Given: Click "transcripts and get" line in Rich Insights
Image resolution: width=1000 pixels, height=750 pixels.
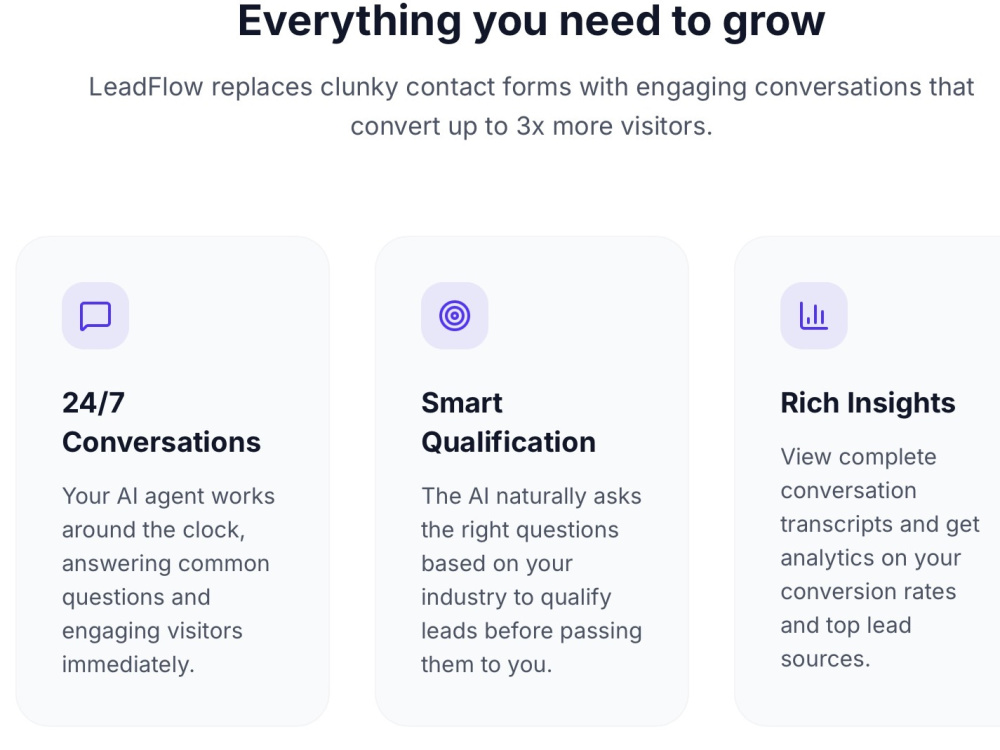Looking at the screenshot, I should click(x=879, y=524).
